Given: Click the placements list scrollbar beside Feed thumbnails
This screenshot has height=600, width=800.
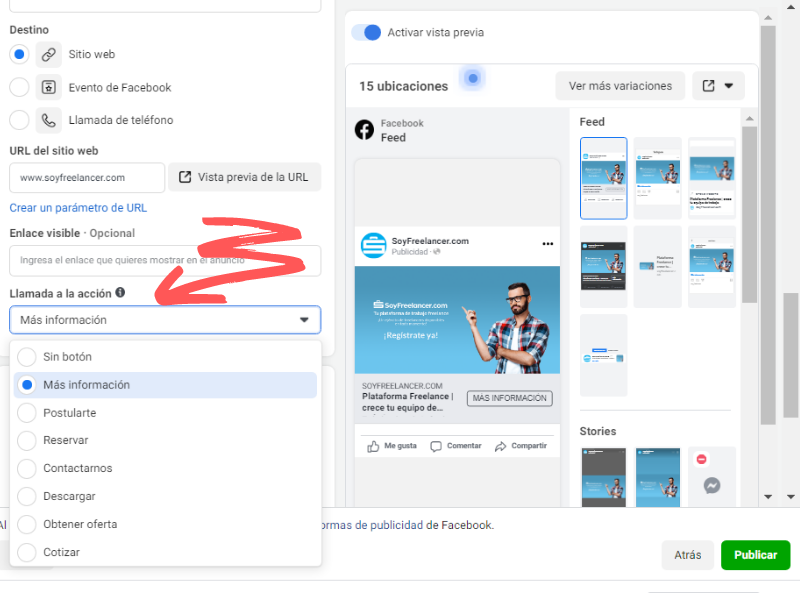Looking at the screenshot, I should (749, 214).
